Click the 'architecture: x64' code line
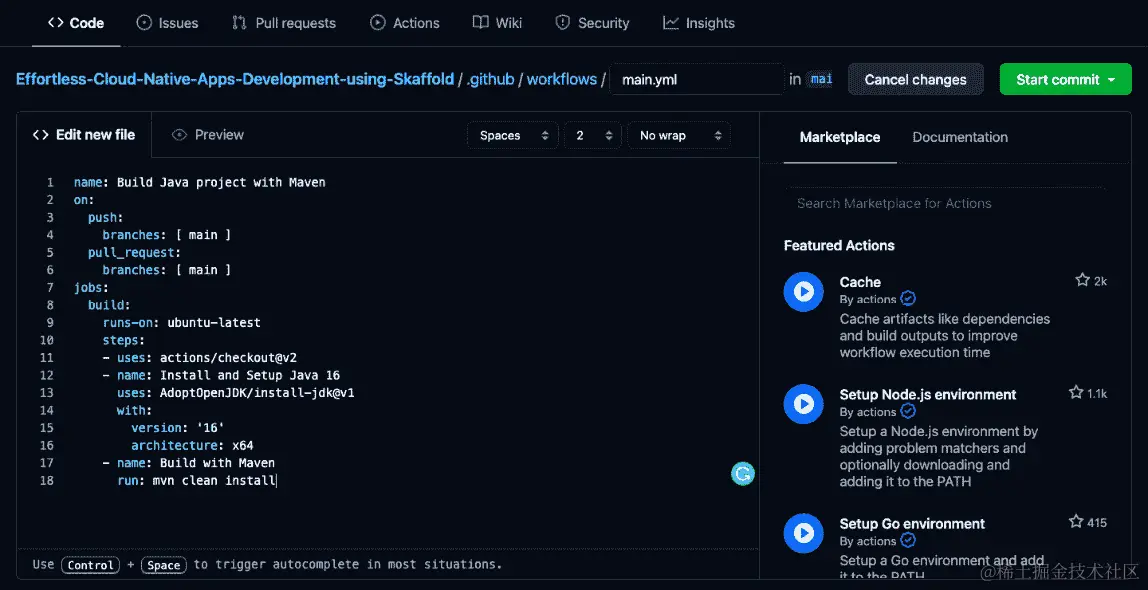Viewport: 1148px width, 590px height. click(x=192, y=446)
